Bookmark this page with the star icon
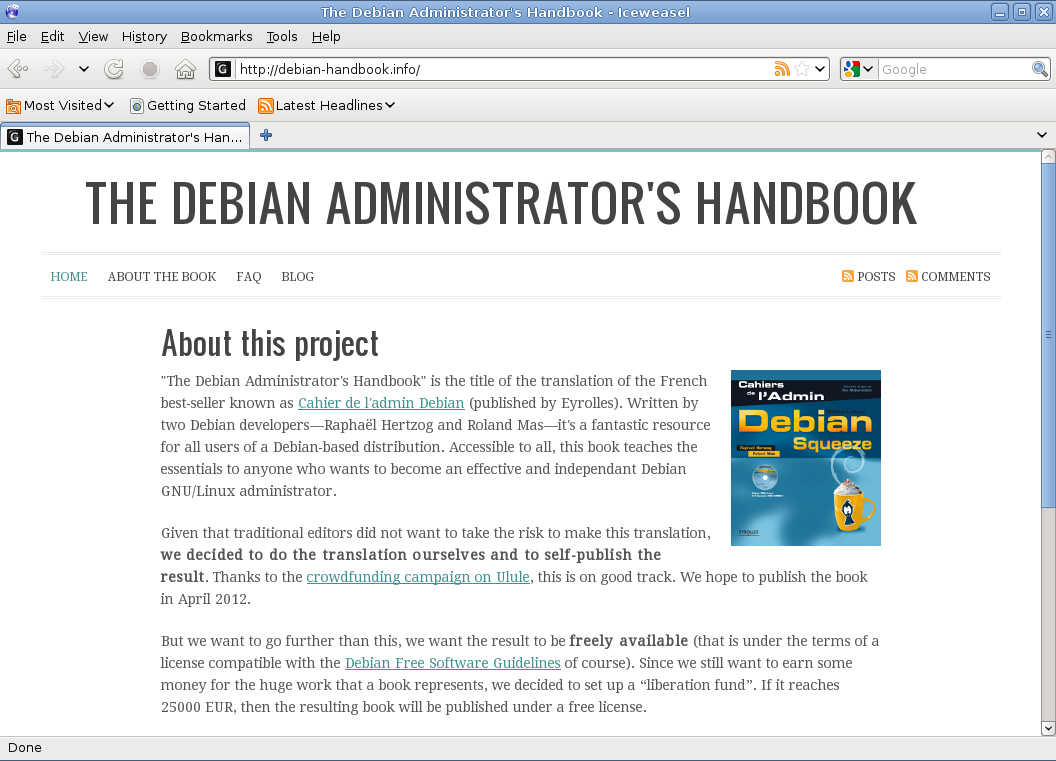 tap(801, 69)
